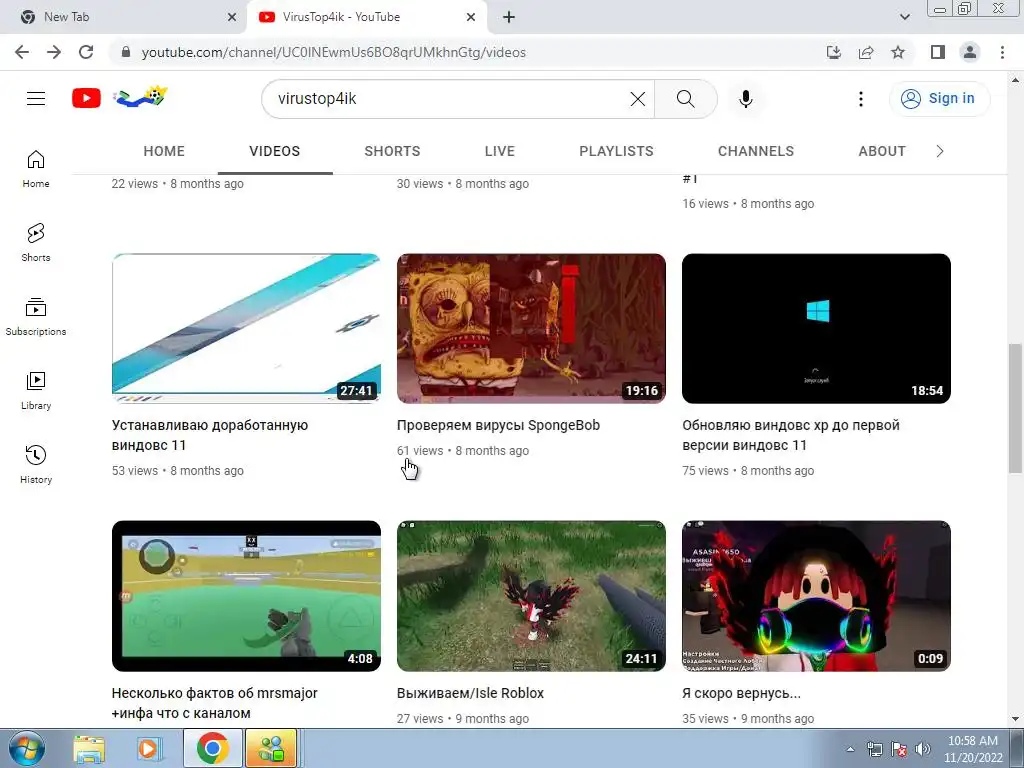Screen dimensions: 1024x768
Task: Click the magnifier search button
Action: coord(685,99)
